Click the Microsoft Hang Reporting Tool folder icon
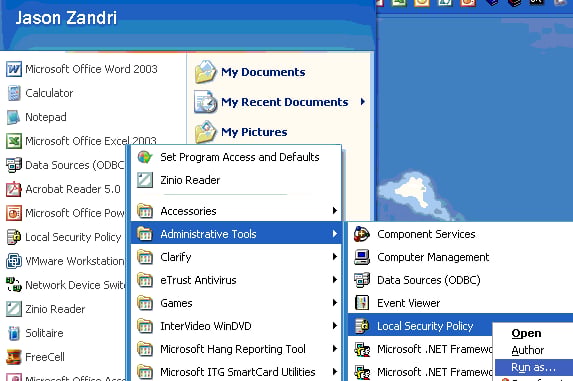Screen dimensions: 573x381 click(x=145, y=349)
